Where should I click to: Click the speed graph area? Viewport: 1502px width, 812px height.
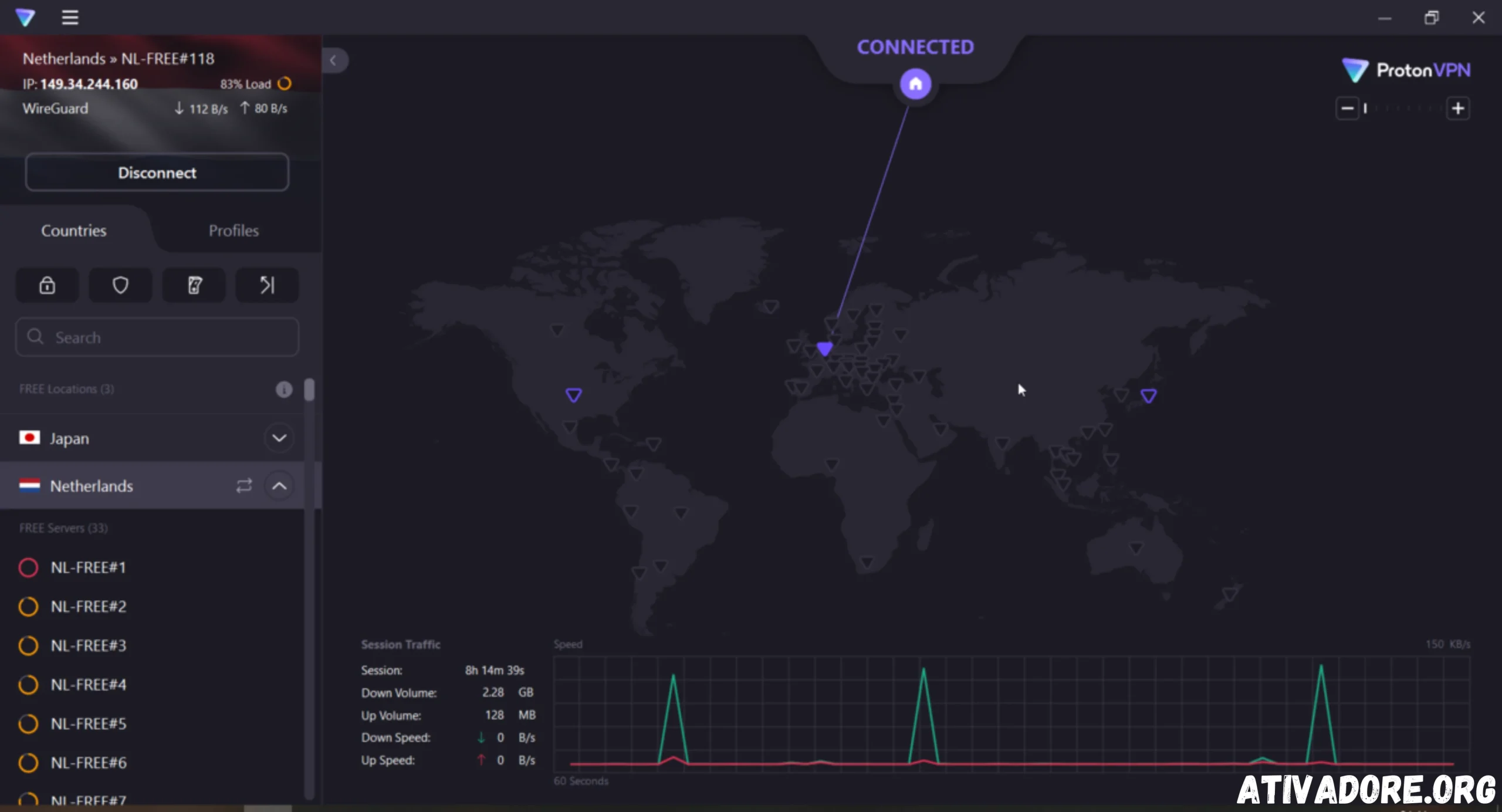coord(1012,714)
